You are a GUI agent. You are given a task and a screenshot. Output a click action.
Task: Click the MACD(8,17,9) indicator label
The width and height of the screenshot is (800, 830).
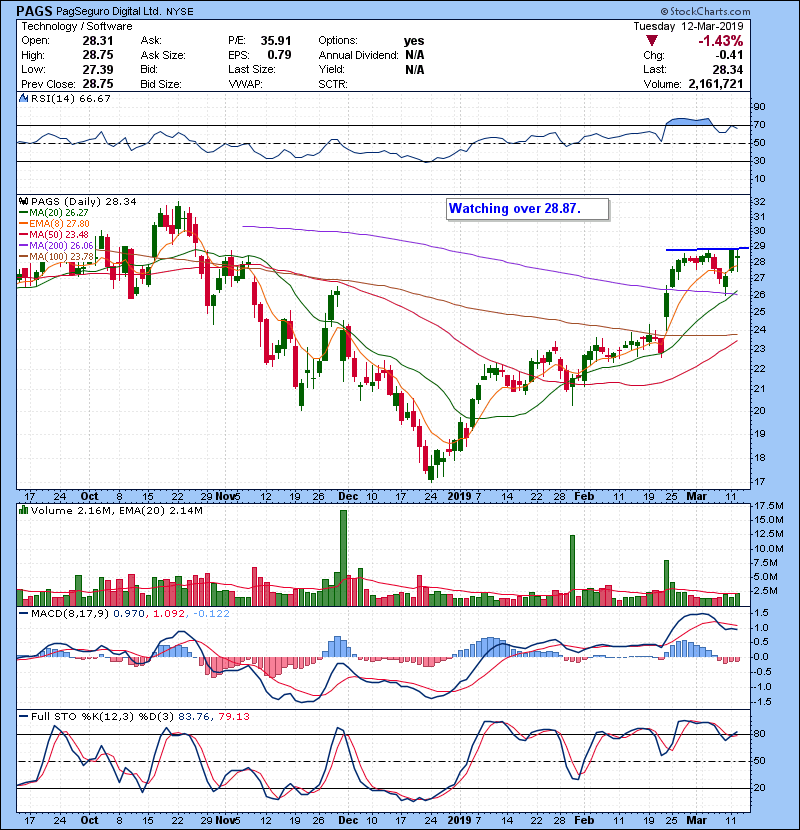(70, 614)
